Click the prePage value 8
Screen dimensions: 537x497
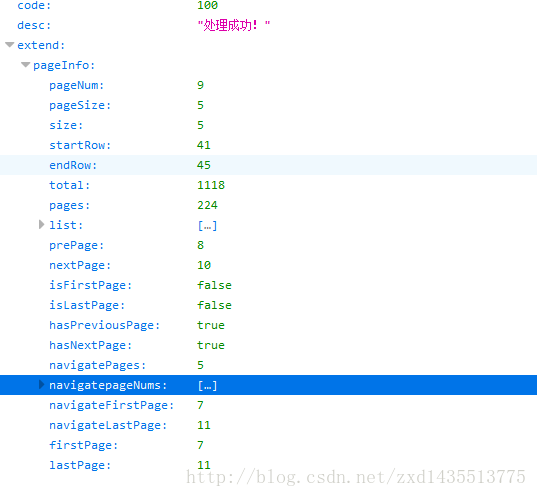click(x=200, y=245)
